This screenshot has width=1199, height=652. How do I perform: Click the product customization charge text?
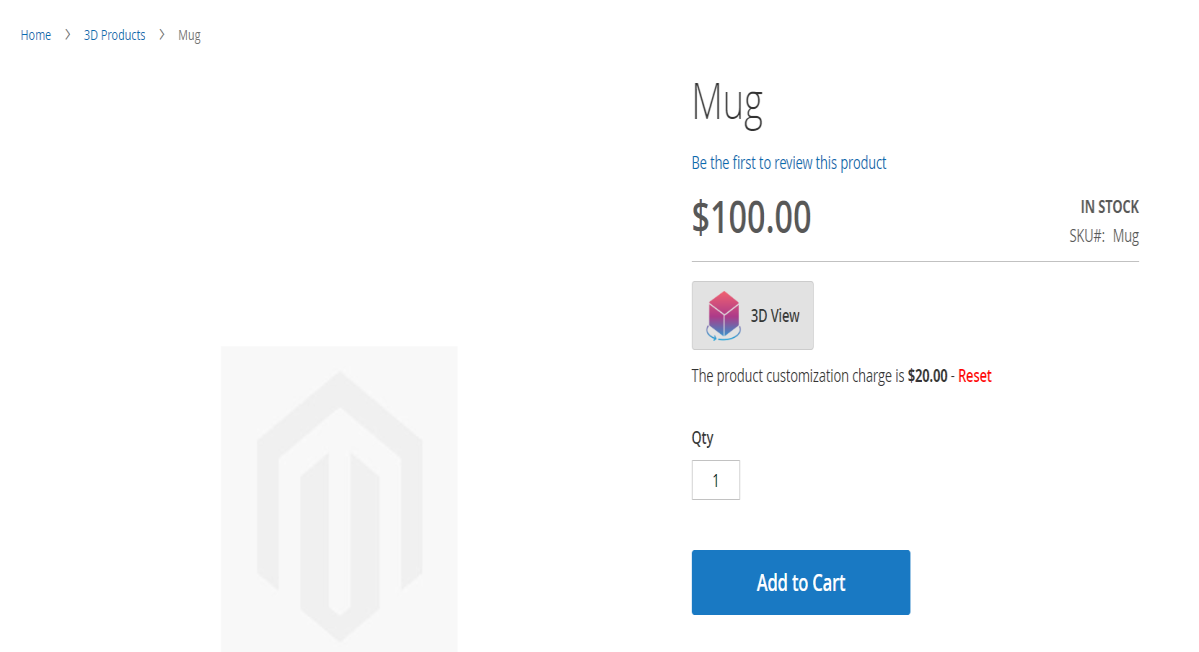tap(798, 376)
